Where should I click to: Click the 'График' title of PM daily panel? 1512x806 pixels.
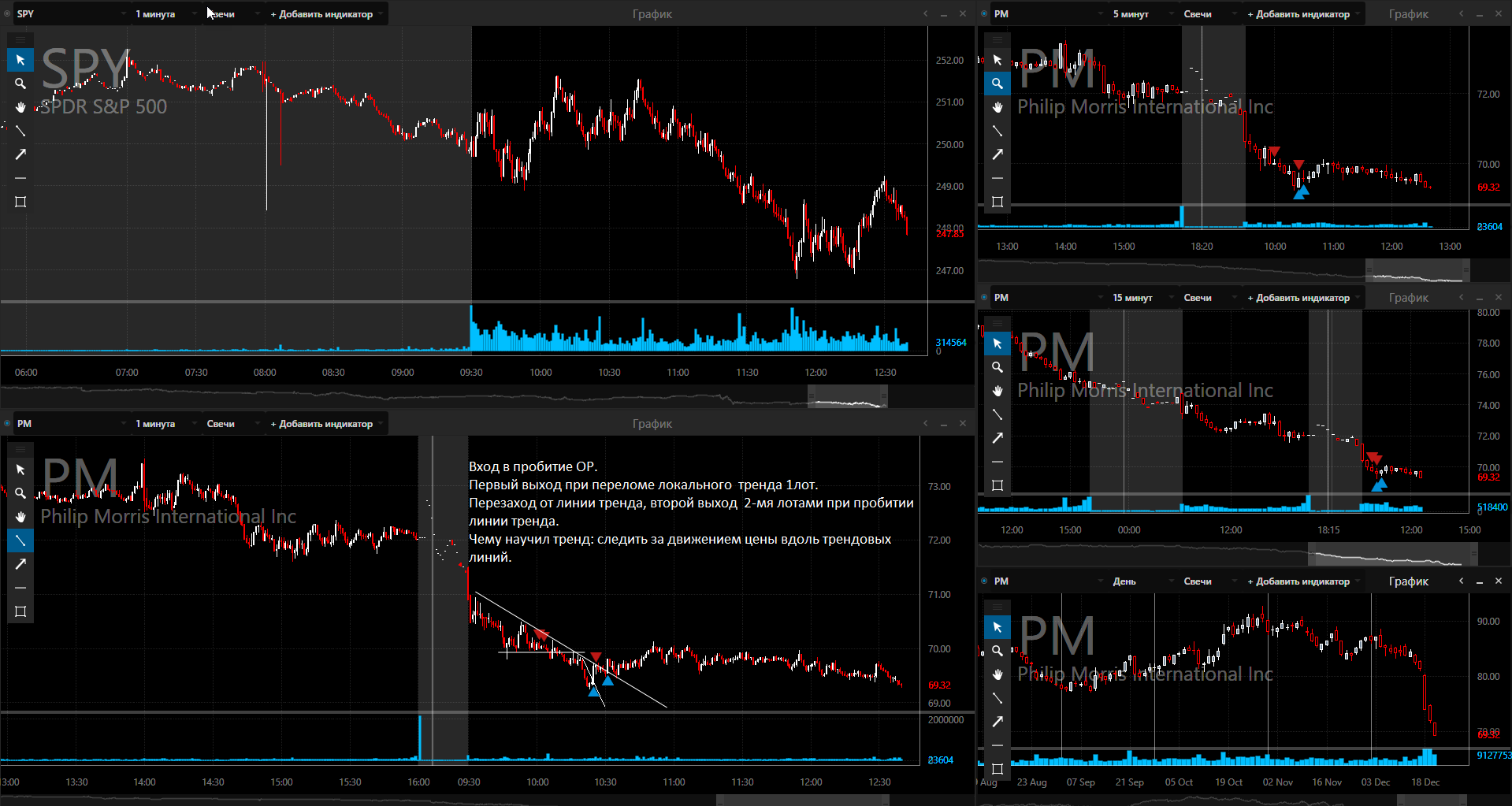[1409, 581]
